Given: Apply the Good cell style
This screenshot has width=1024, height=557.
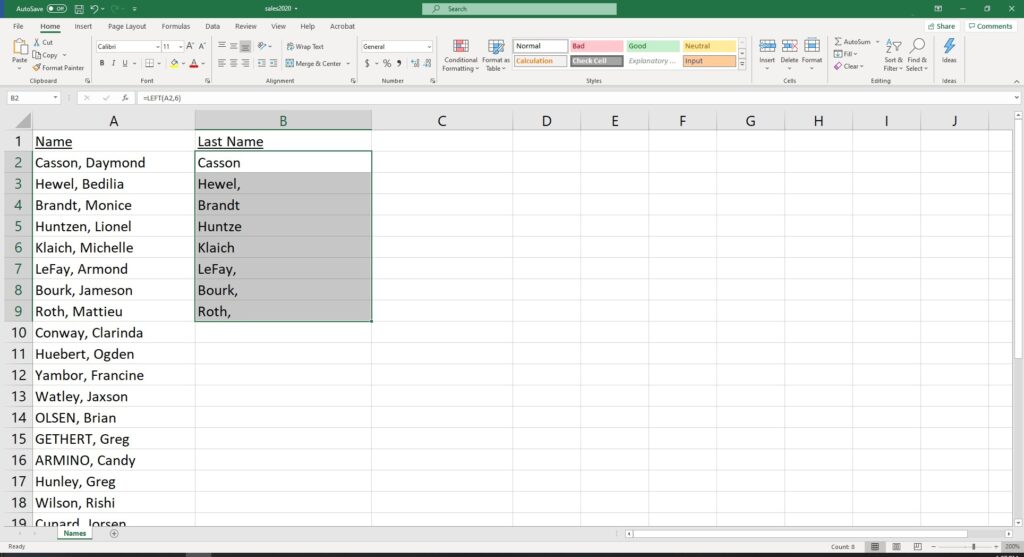Looking at the screenshot, I should point(652,46).
